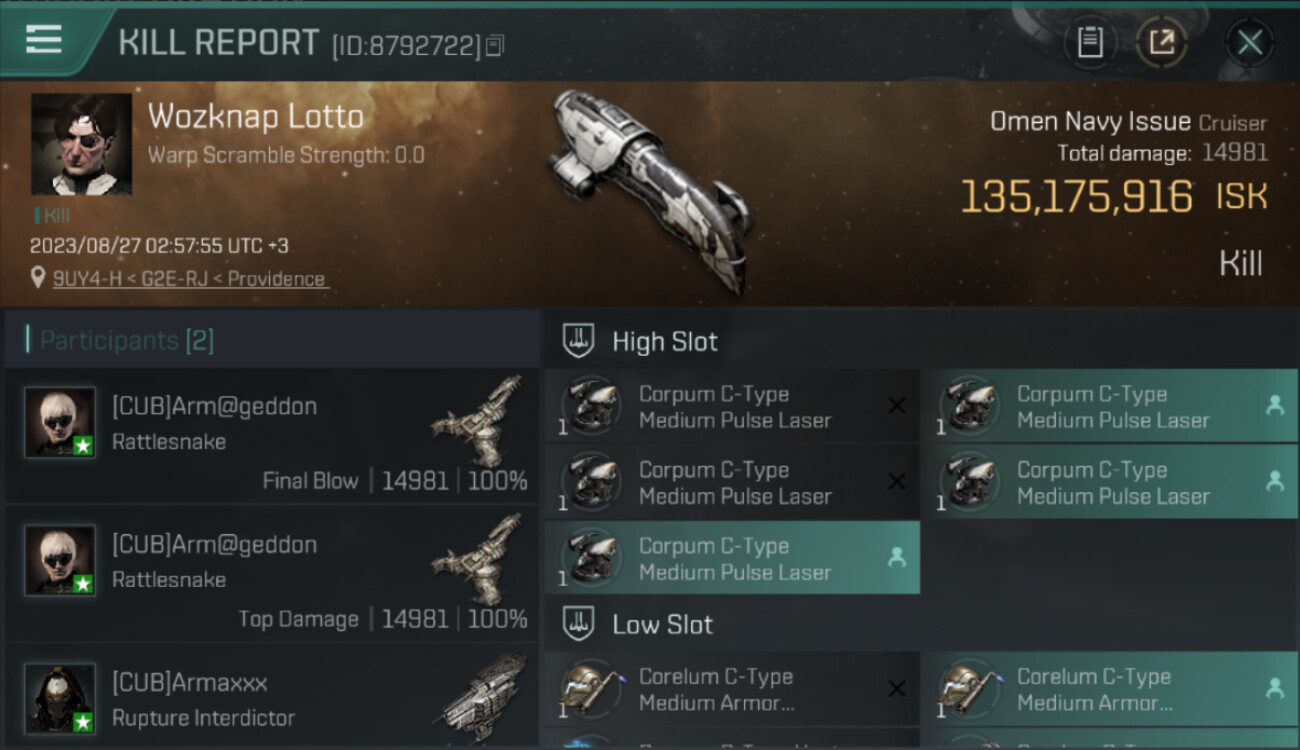Screen dimensions: 1300x750
Task: Open the clipboard icon in header
Action: click(x=1090, y=42)
